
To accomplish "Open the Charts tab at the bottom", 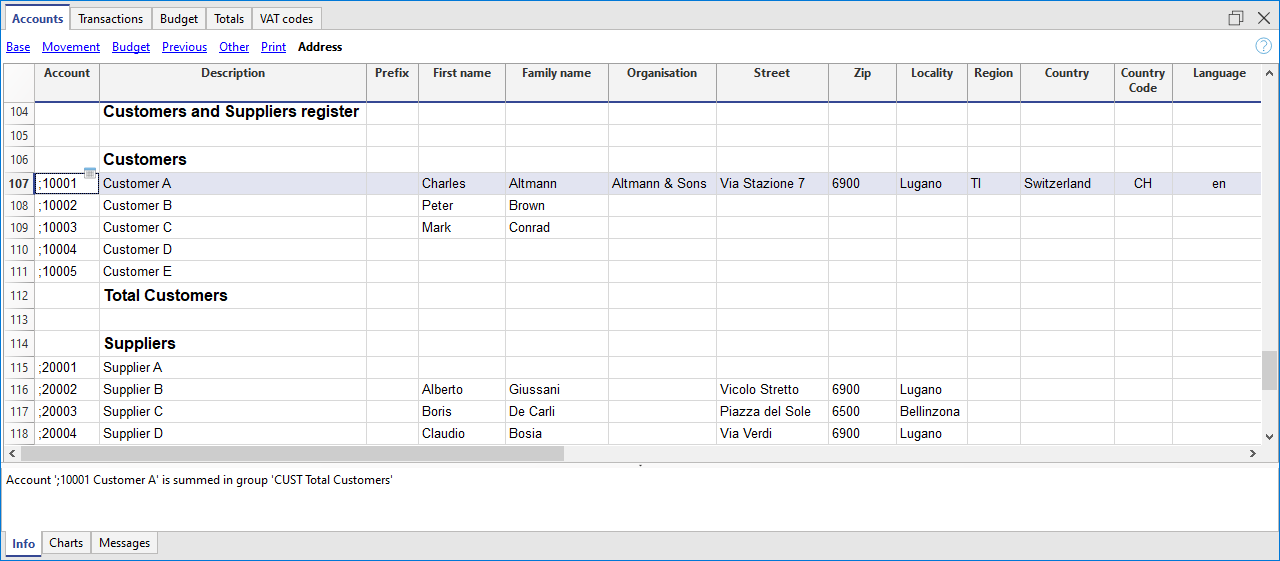I will pyautogui.click(x=66, y=543).
